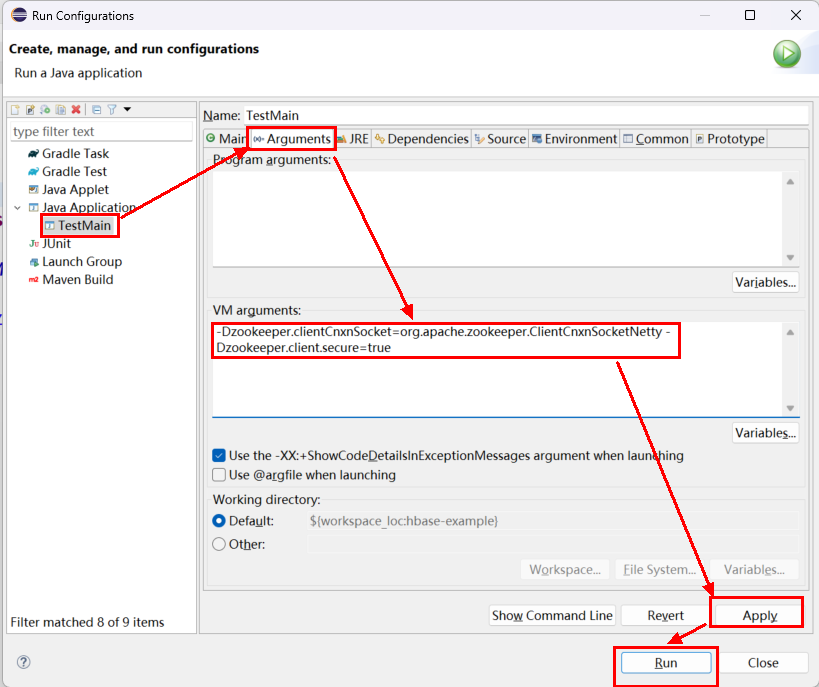
Task: Open help via question mark icon
Action: pyautogui.click(x=24, y=662)
